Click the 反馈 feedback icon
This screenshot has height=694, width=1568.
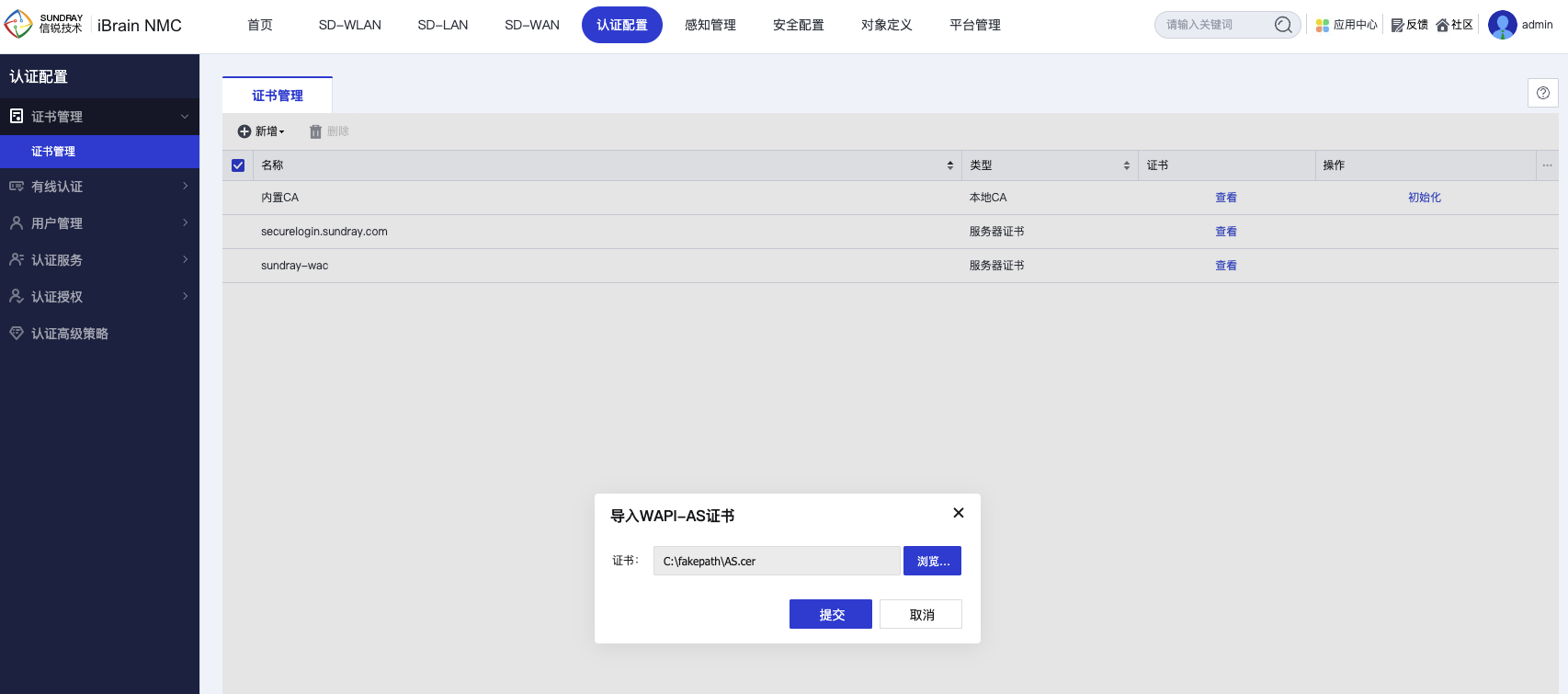(1397, 26)
